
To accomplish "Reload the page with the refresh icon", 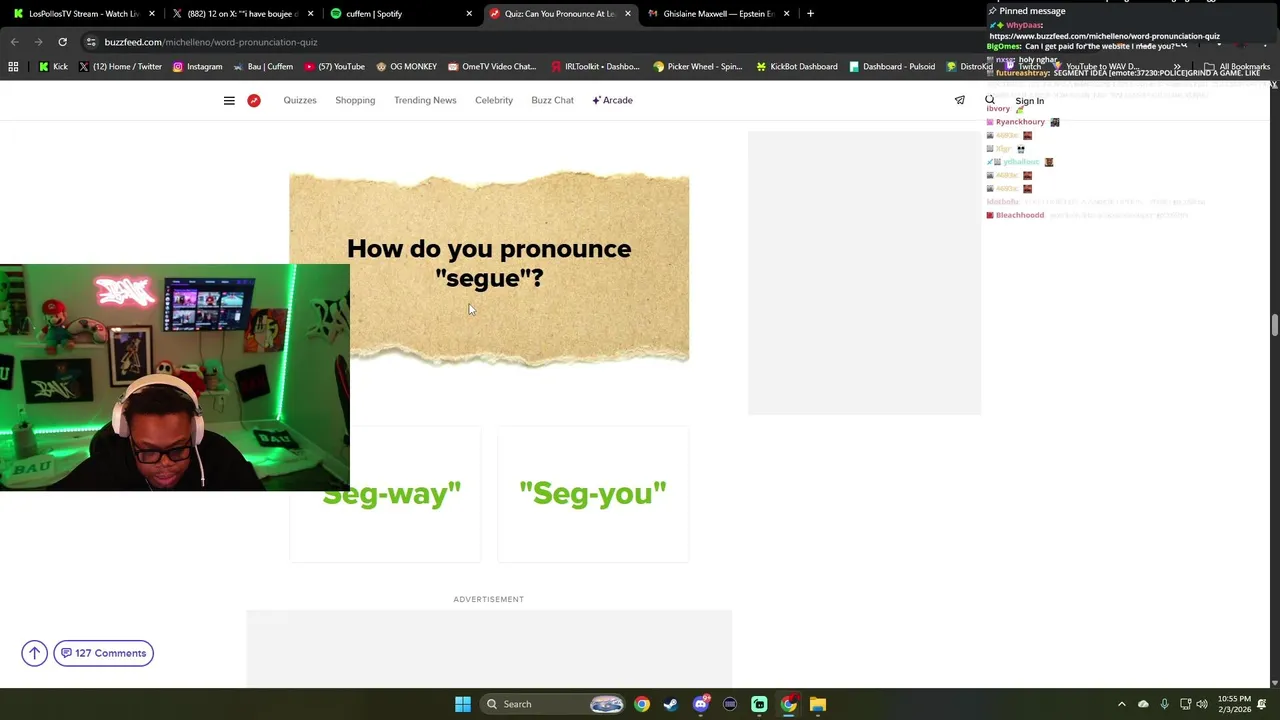I will pos(62,42).
